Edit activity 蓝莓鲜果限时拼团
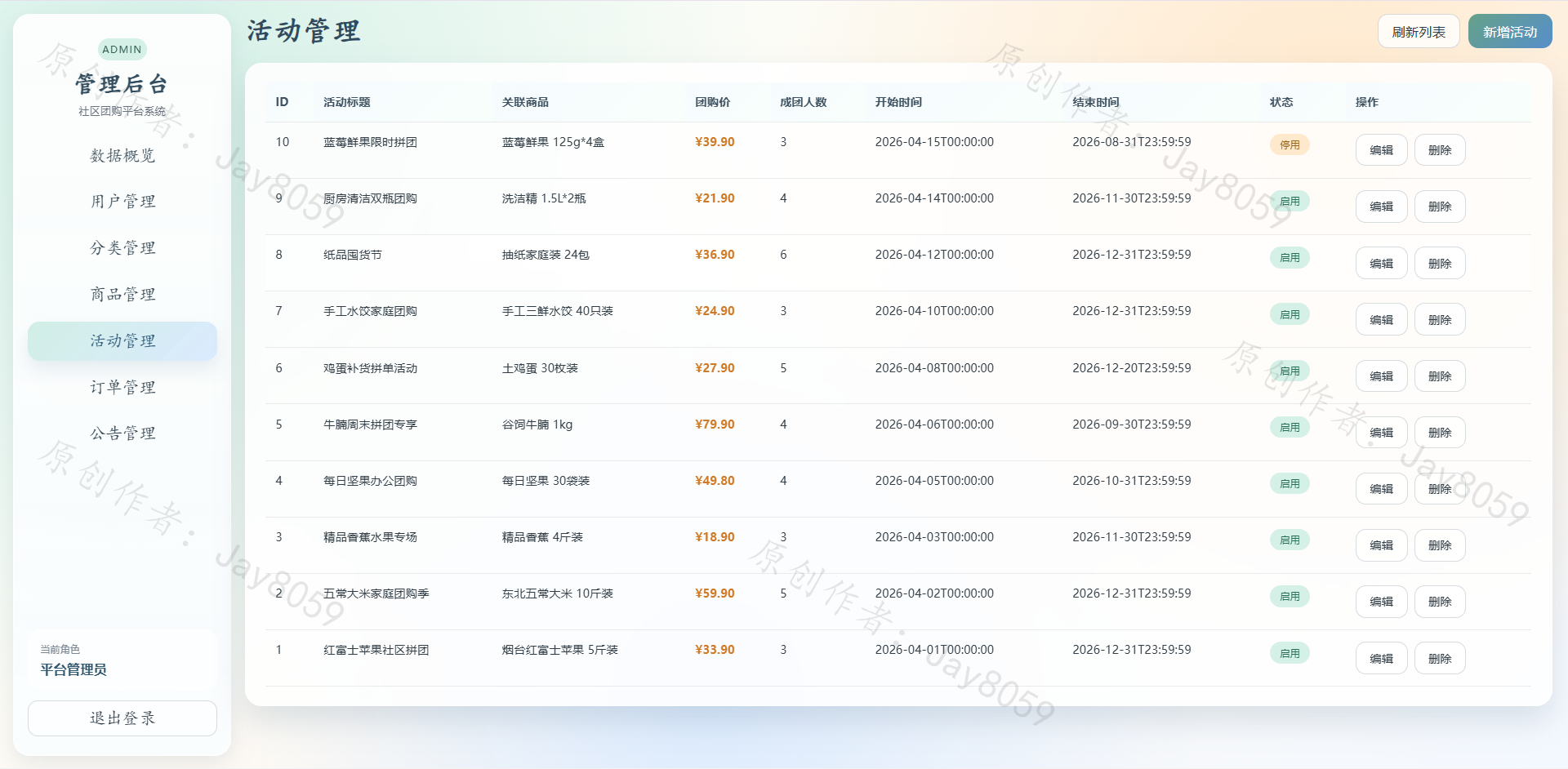Screen dimensions: 1568x769 1382,150
